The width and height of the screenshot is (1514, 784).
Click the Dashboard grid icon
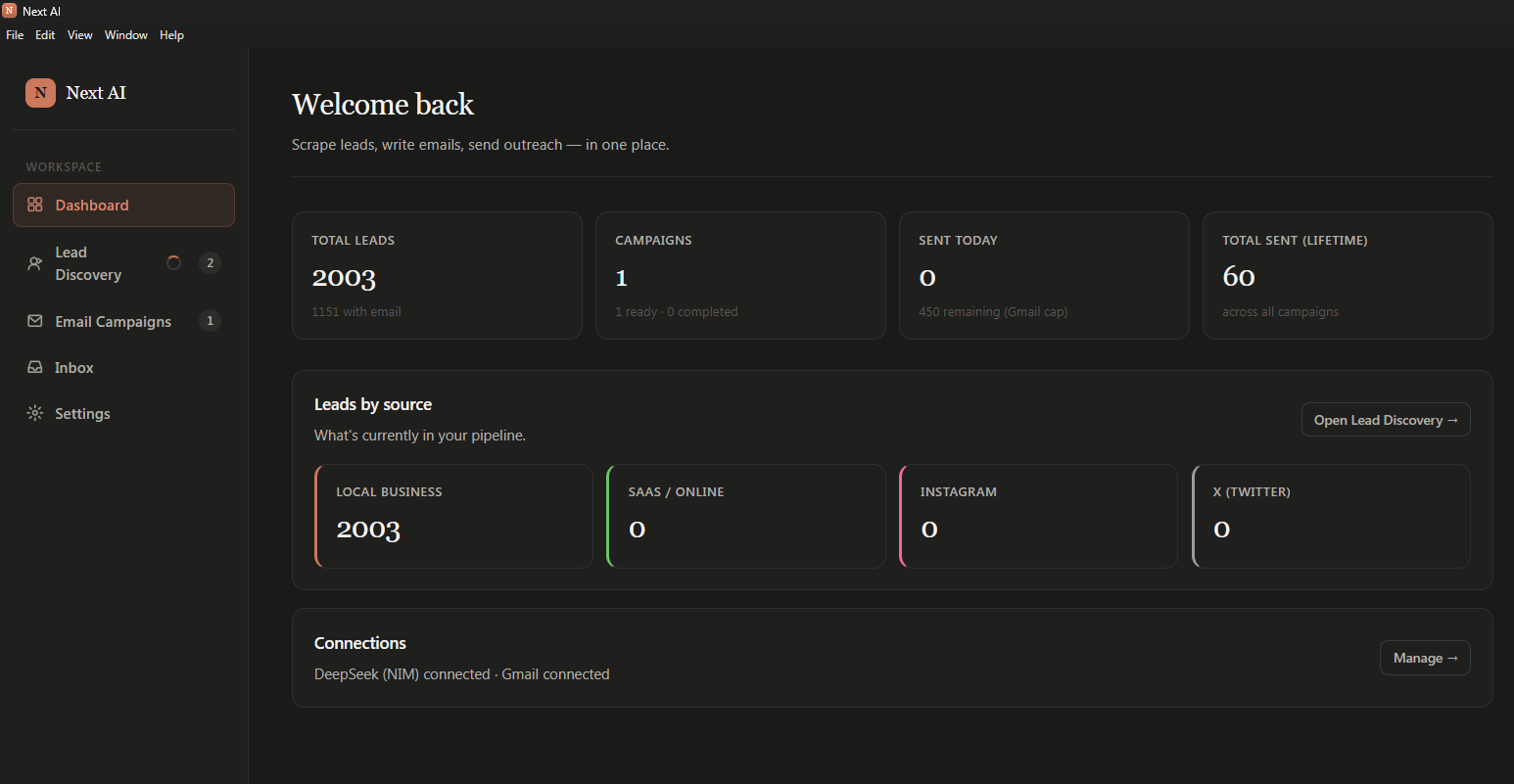(x=35, y=205)
